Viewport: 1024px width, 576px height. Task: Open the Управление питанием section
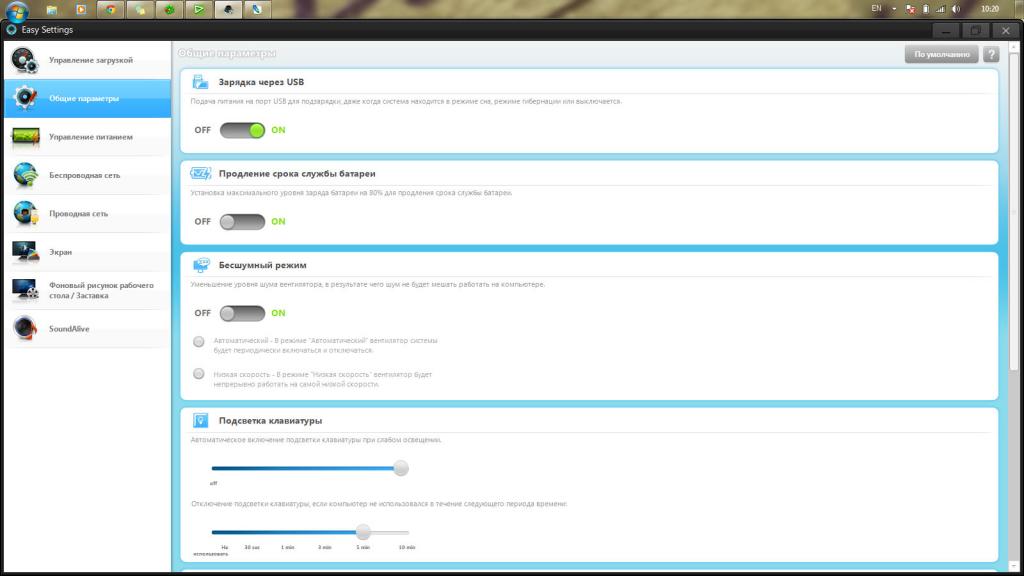pos(88,137)
